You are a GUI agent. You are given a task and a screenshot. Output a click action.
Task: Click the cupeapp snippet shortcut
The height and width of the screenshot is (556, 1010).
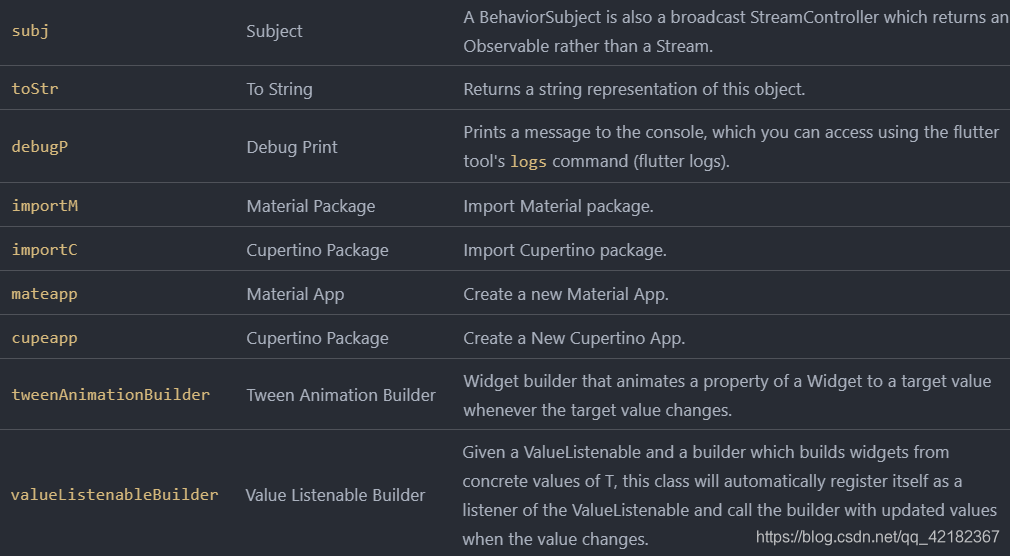point(44,338)
